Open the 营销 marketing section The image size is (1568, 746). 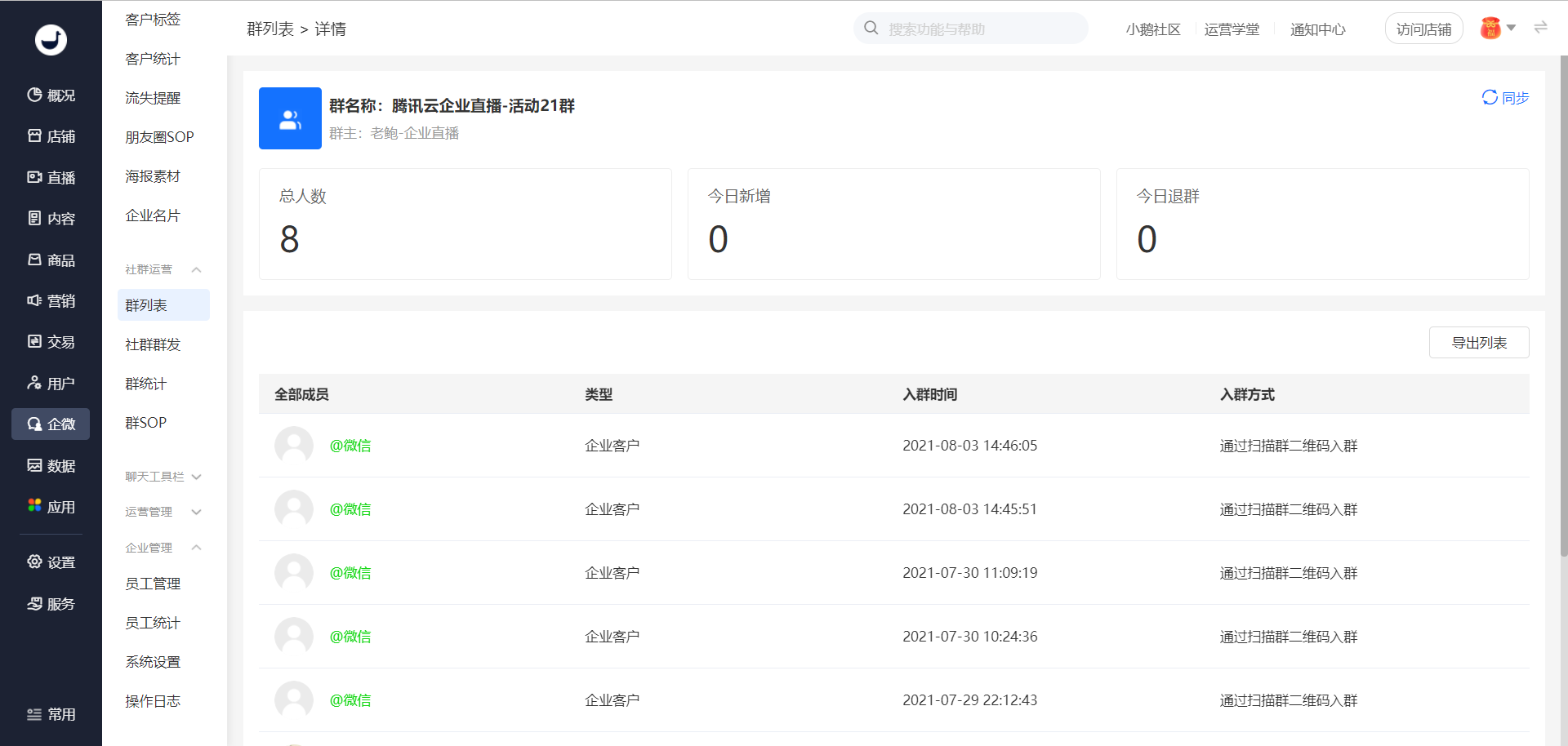click(51, 300)
